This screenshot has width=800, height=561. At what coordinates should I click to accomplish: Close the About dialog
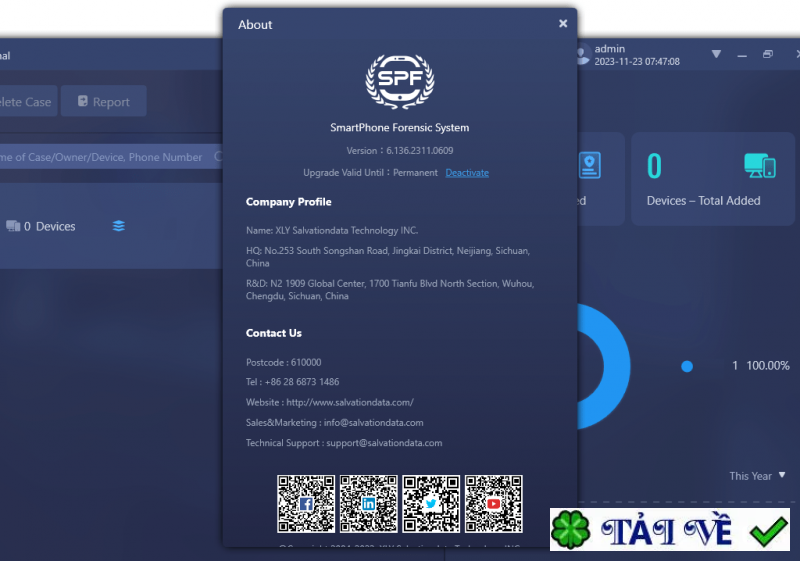click(x=563, y=23)
